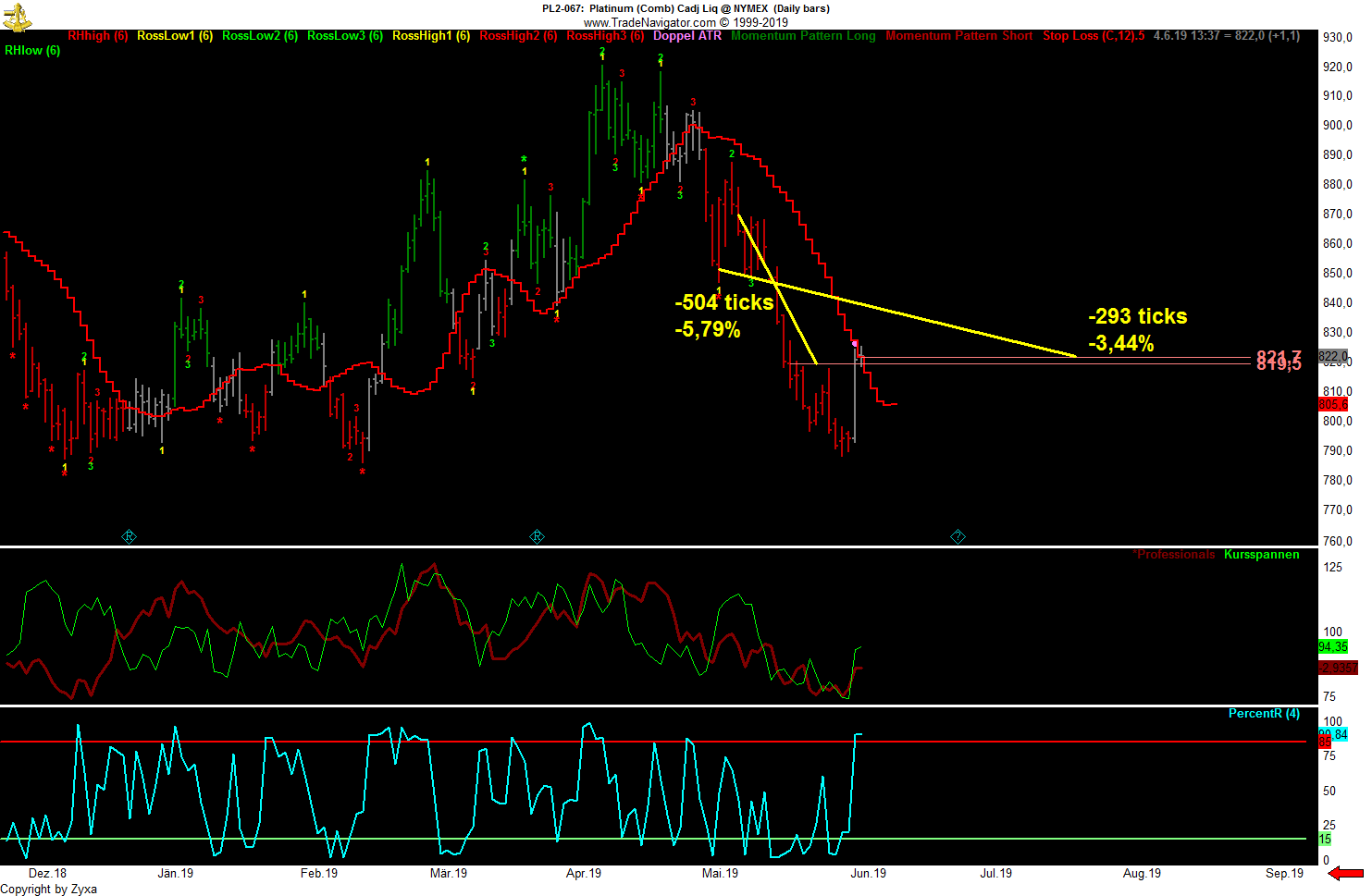
Task: Click the -293 ticks annotation
Action: [x=1138, y=316]
